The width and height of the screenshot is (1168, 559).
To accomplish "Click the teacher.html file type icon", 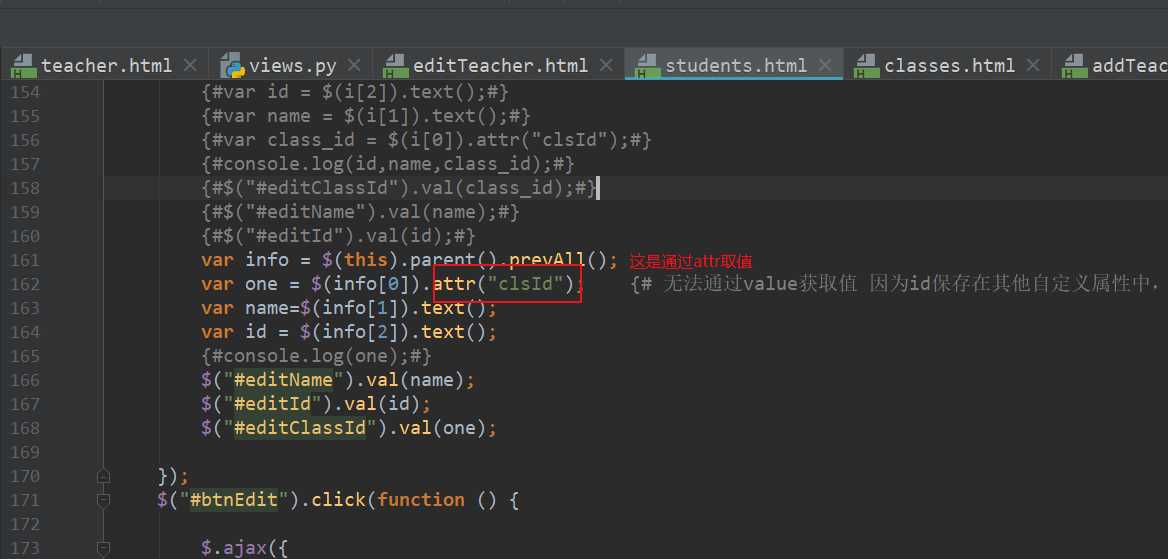I will pos(24,66).
